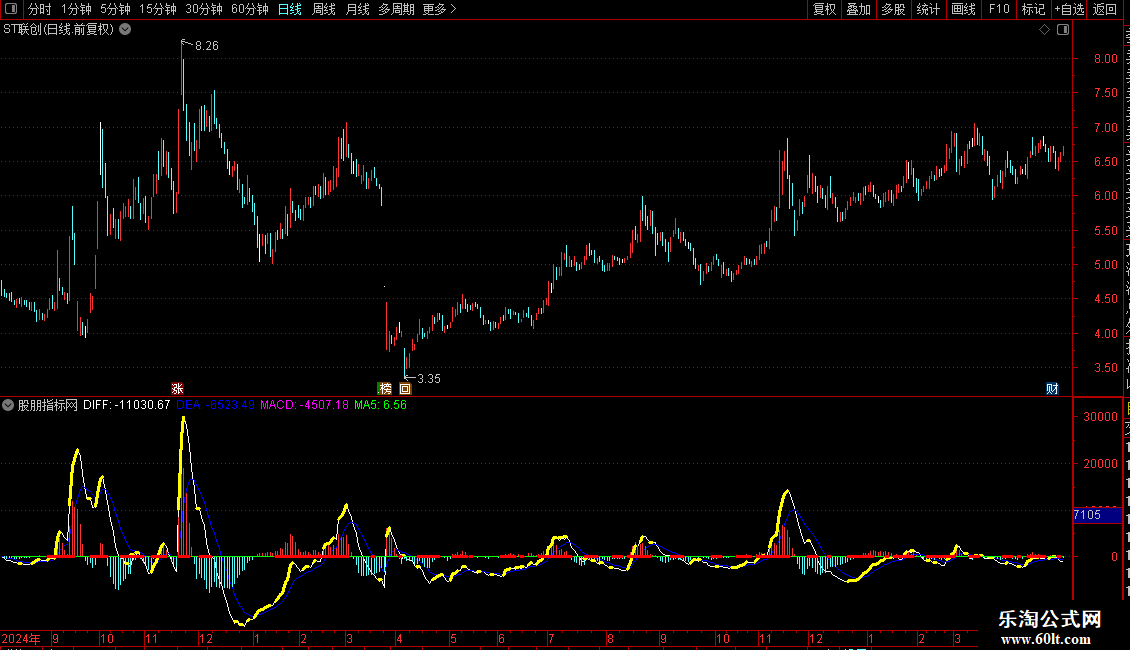
Task: Select the 日线 daily tab
Action: point(290,9)
